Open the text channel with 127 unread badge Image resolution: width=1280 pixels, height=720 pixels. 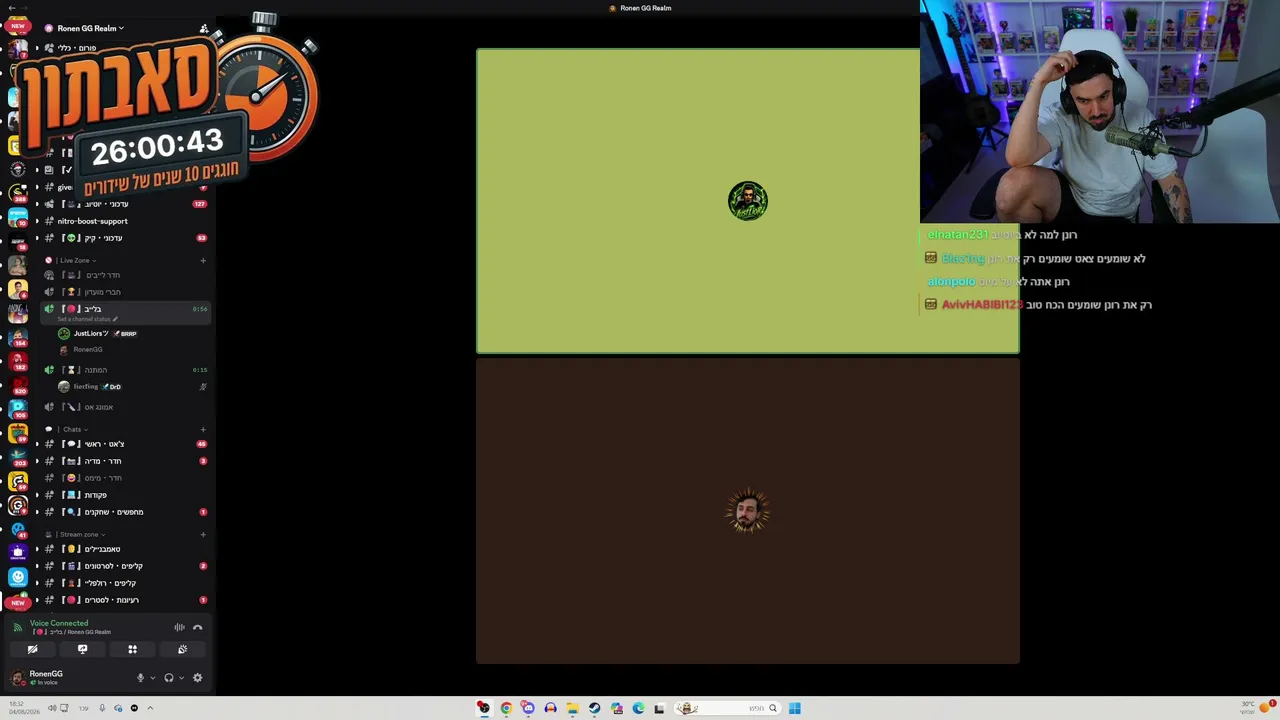[x=125, y=204]
